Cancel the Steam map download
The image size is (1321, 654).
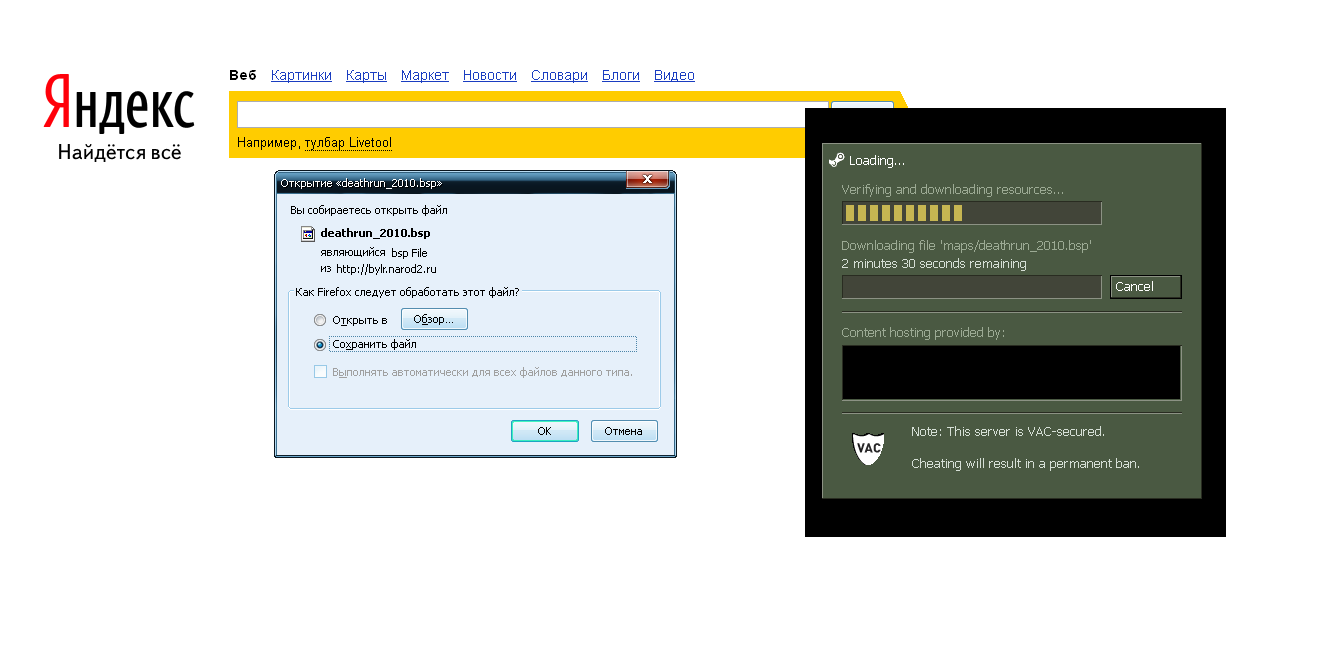(1146, 287)
